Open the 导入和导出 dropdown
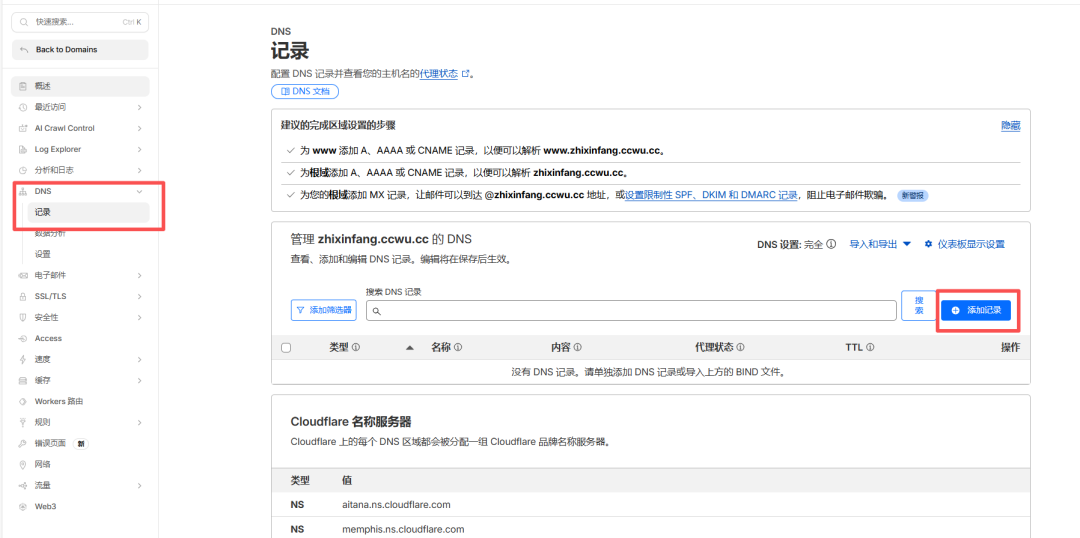The height and width of the screenshot is (538, 1080). point(880,244)
